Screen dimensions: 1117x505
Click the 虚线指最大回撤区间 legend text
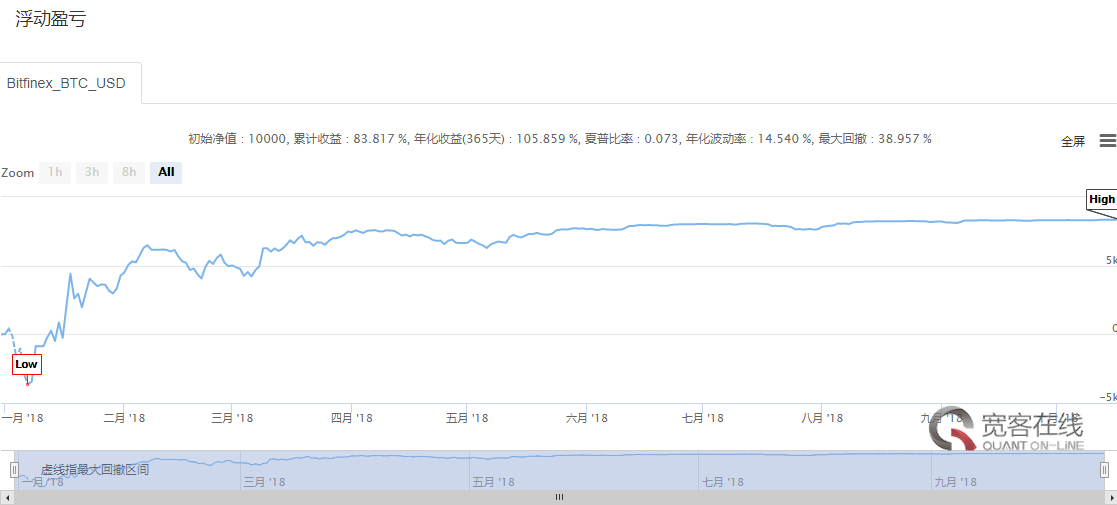(95, 469)
